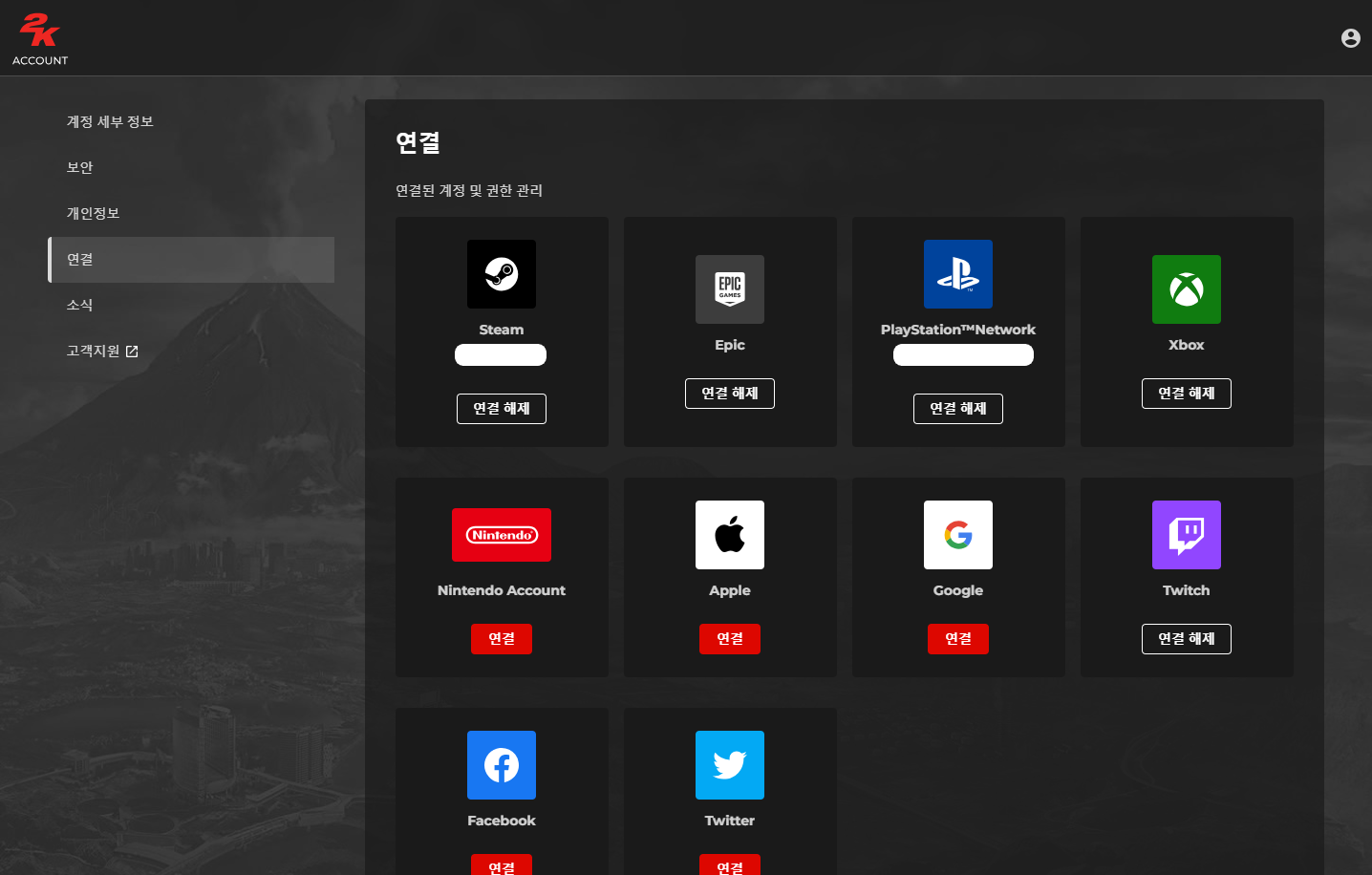Click the Xbox card label
The image size is (1372, 875).
click(1187, 345)
